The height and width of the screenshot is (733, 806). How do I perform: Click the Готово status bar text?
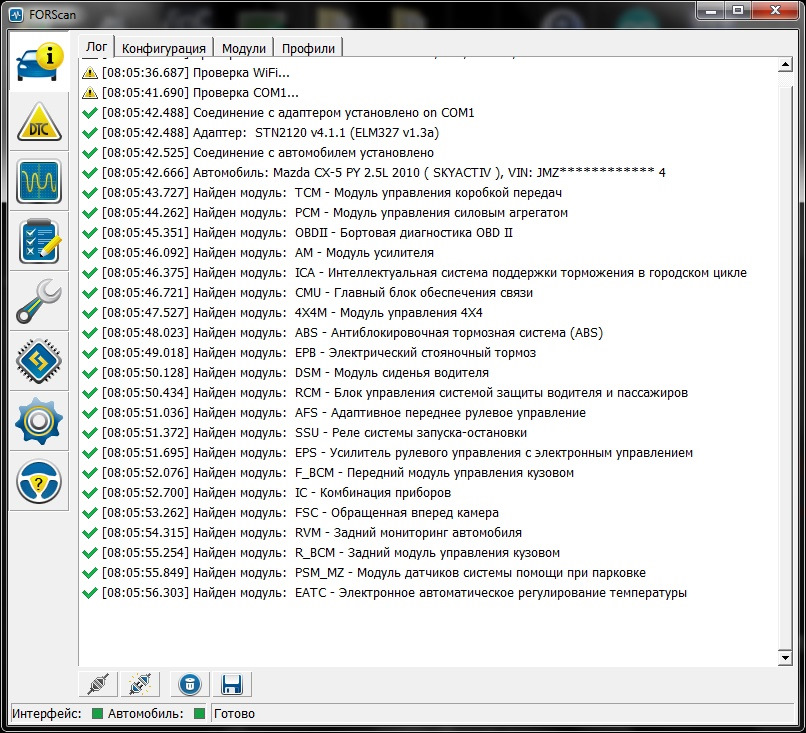pos(234,714)
